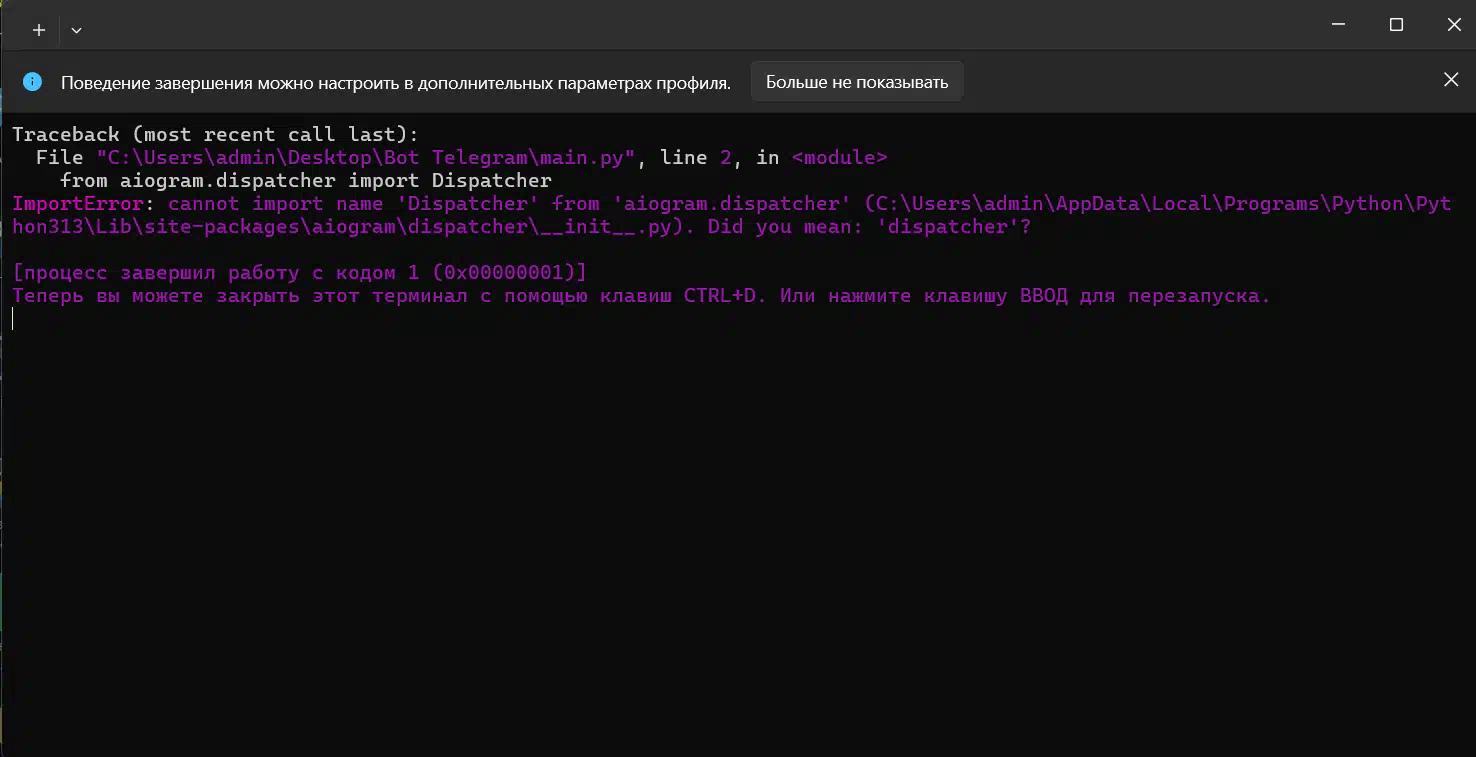Click the notification text about 'Поведение завершения'

[396, 83]
